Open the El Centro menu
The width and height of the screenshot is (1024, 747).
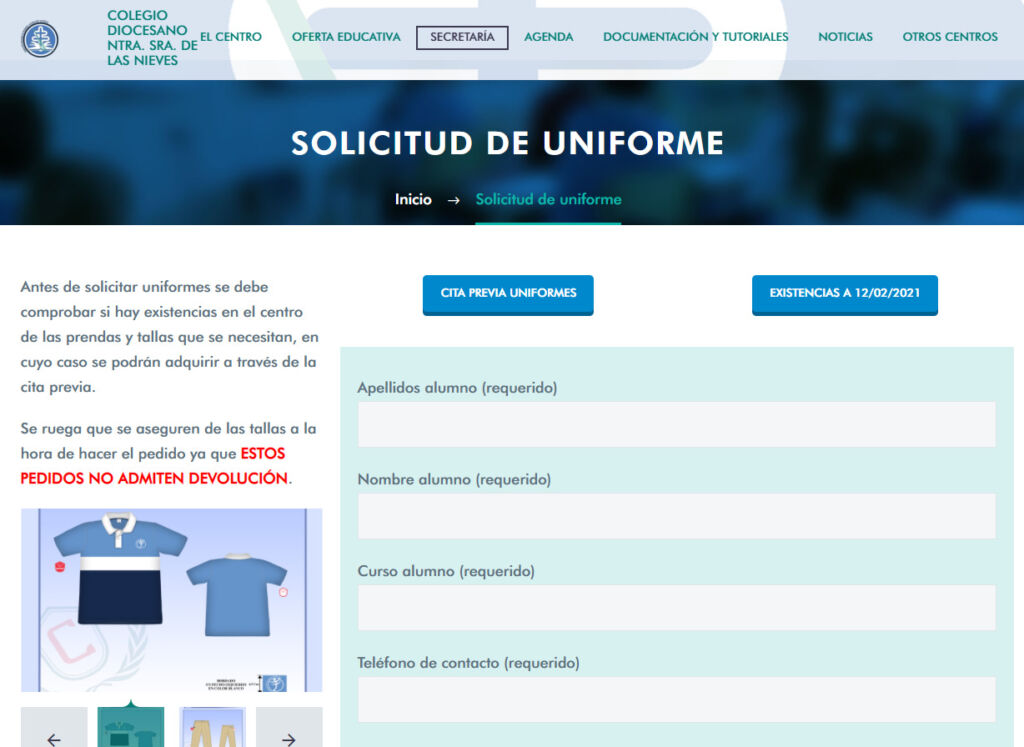pos(231,37)
